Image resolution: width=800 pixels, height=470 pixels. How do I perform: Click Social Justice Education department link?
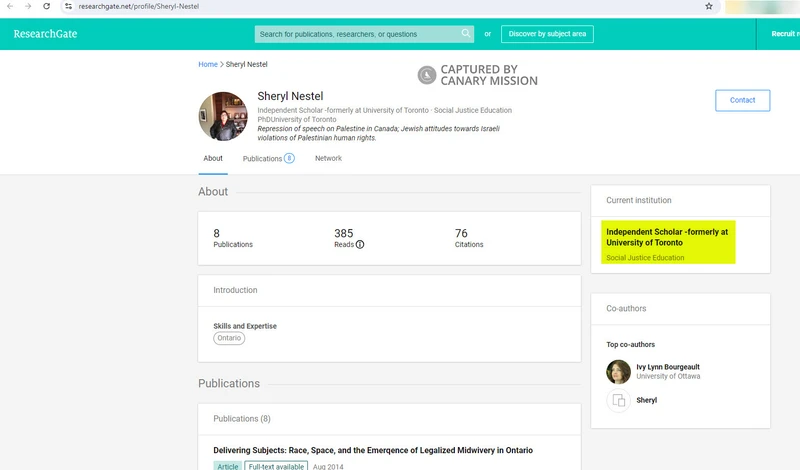pos(645,258)
